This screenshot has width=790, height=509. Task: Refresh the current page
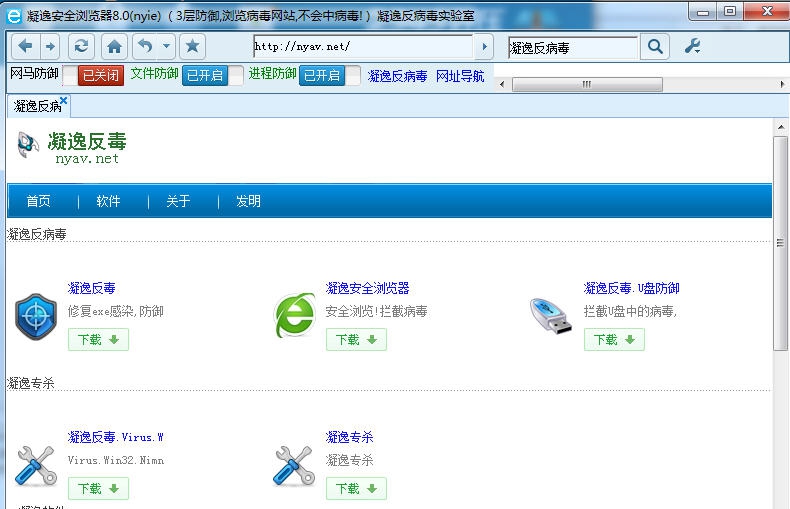(81, 47)
